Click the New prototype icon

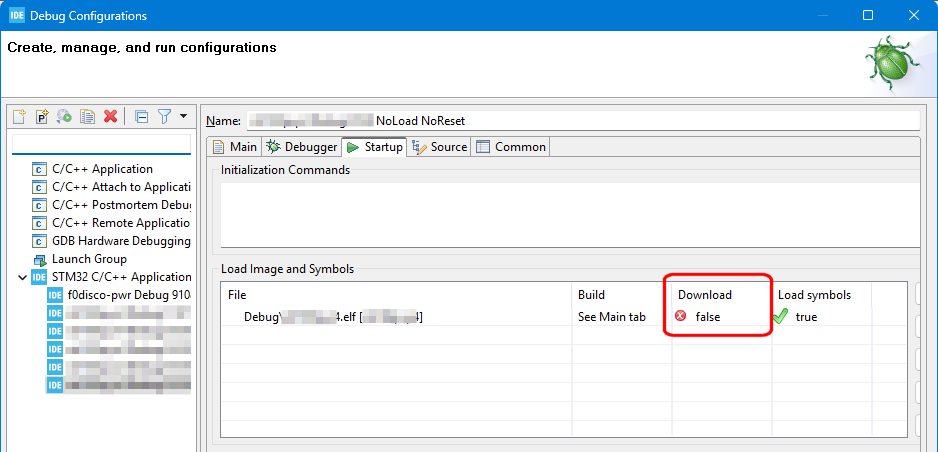click(x=42, y=116)
